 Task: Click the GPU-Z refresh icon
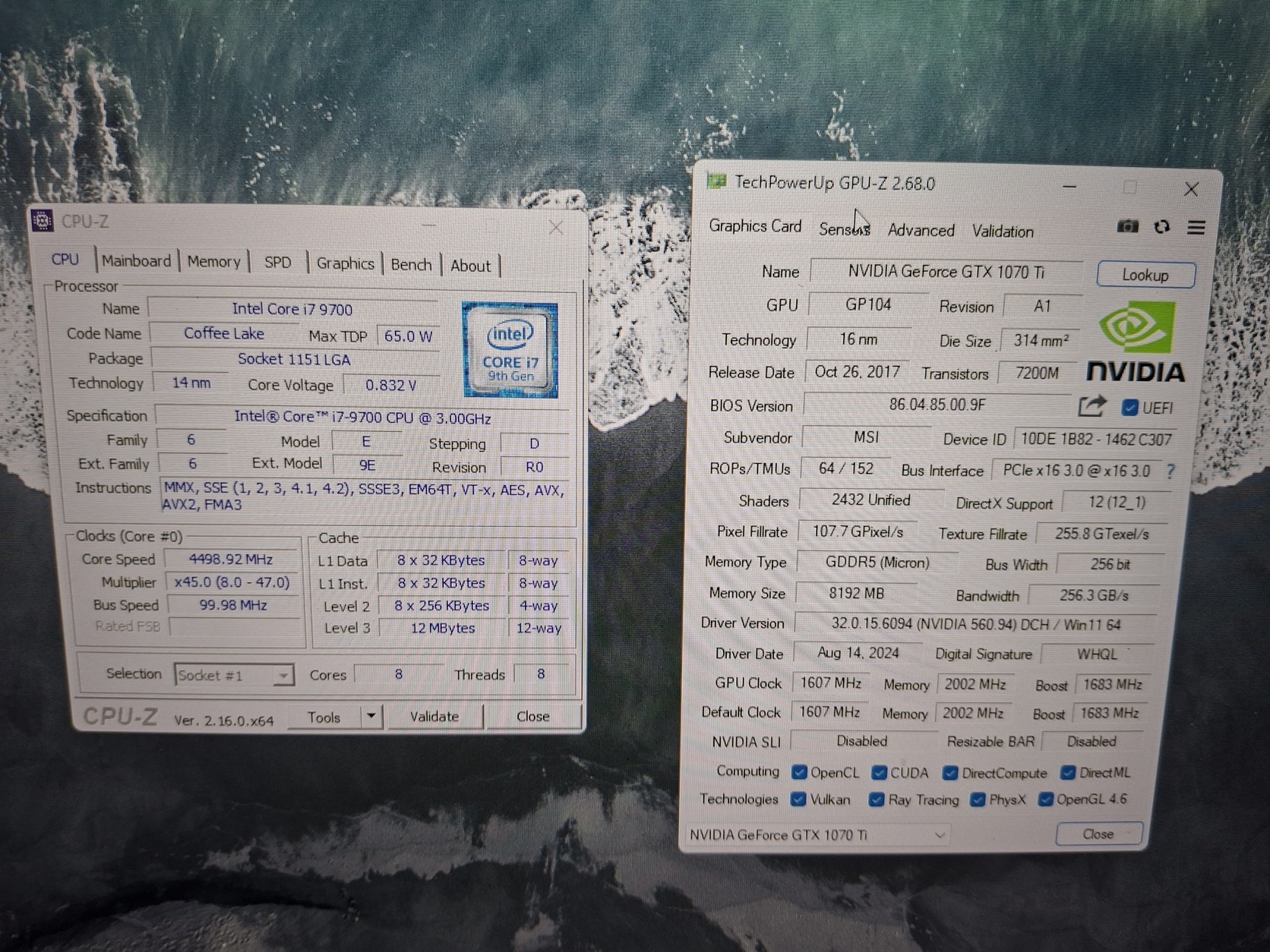point(1162,227)
